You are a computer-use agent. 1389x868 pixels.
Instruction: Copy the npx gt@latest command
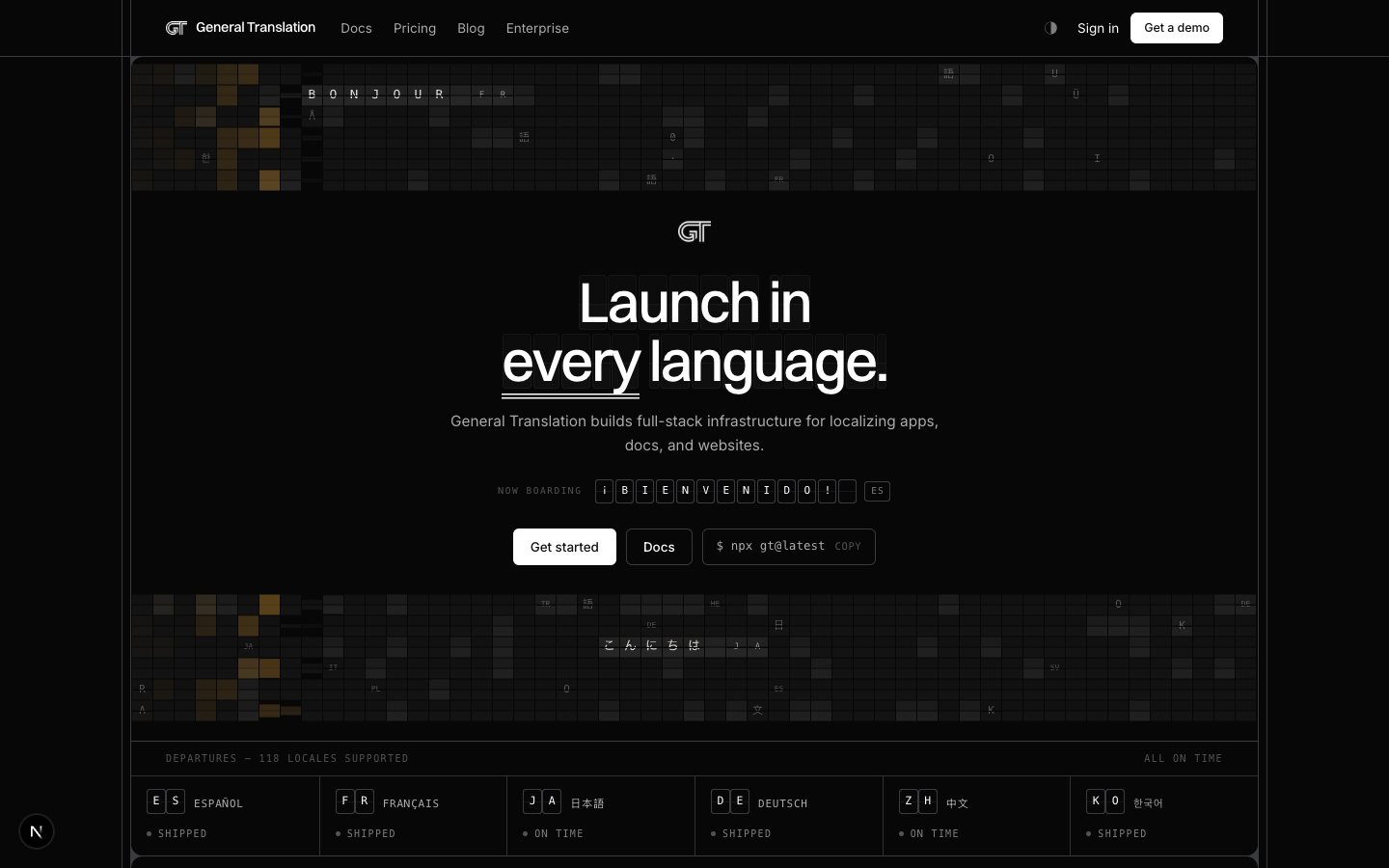[x=789, y=547]
